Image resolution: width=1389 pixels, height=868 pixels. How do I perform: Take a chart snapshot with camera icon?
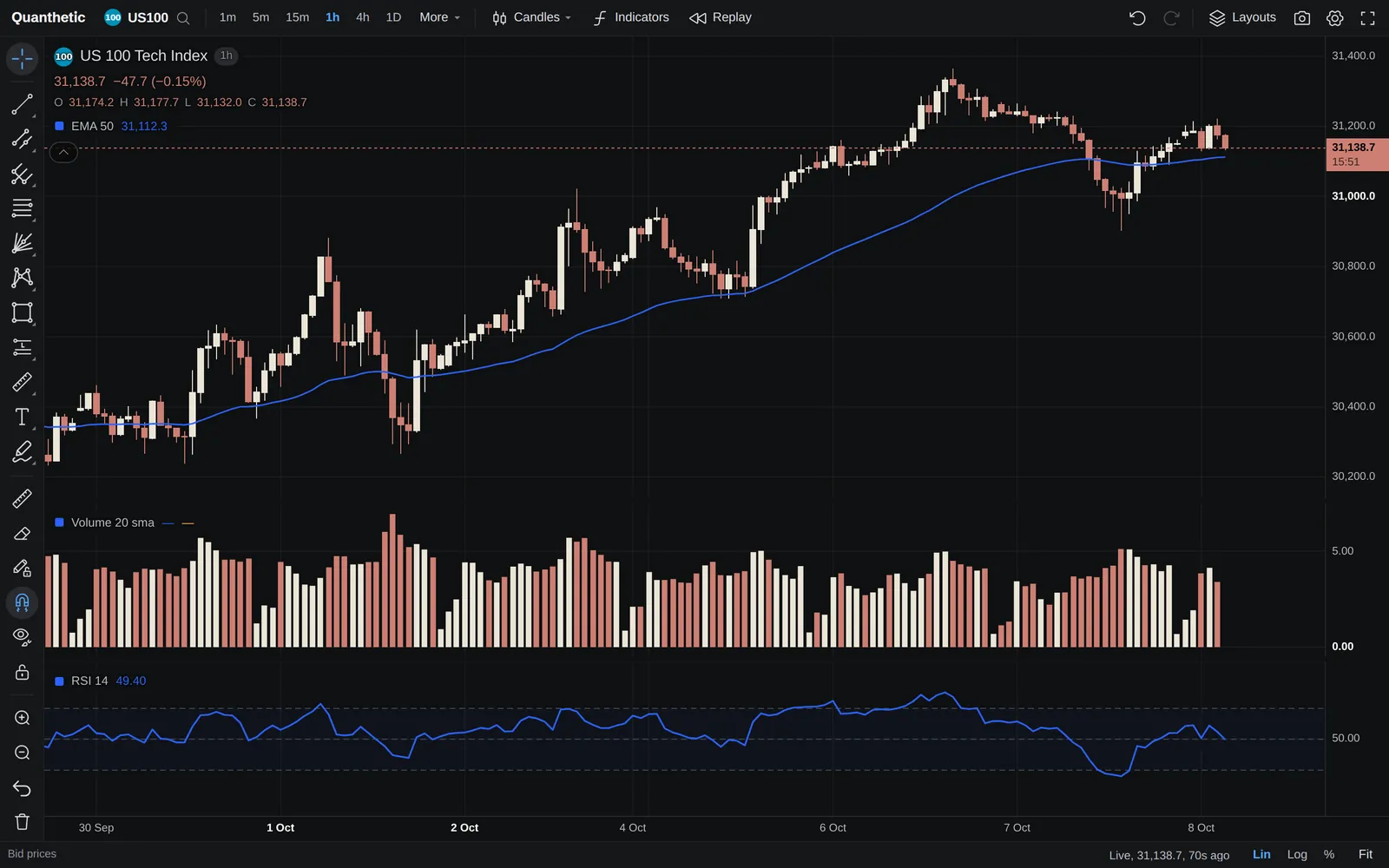click(1301, 17)
